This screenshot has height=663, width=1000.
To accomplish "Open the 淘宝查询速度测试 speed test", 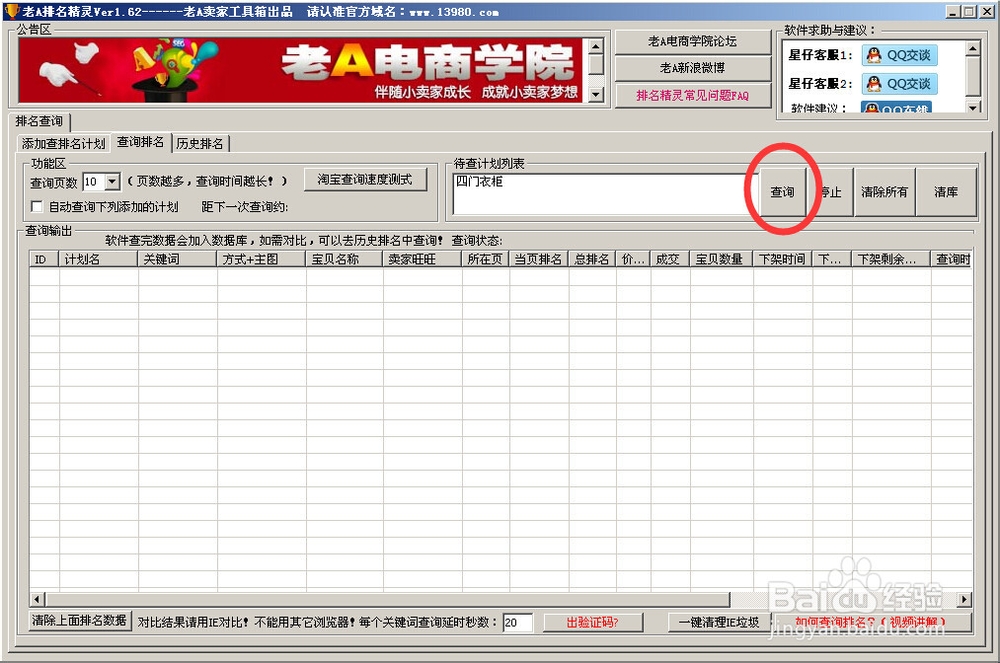I will point(365,180).
